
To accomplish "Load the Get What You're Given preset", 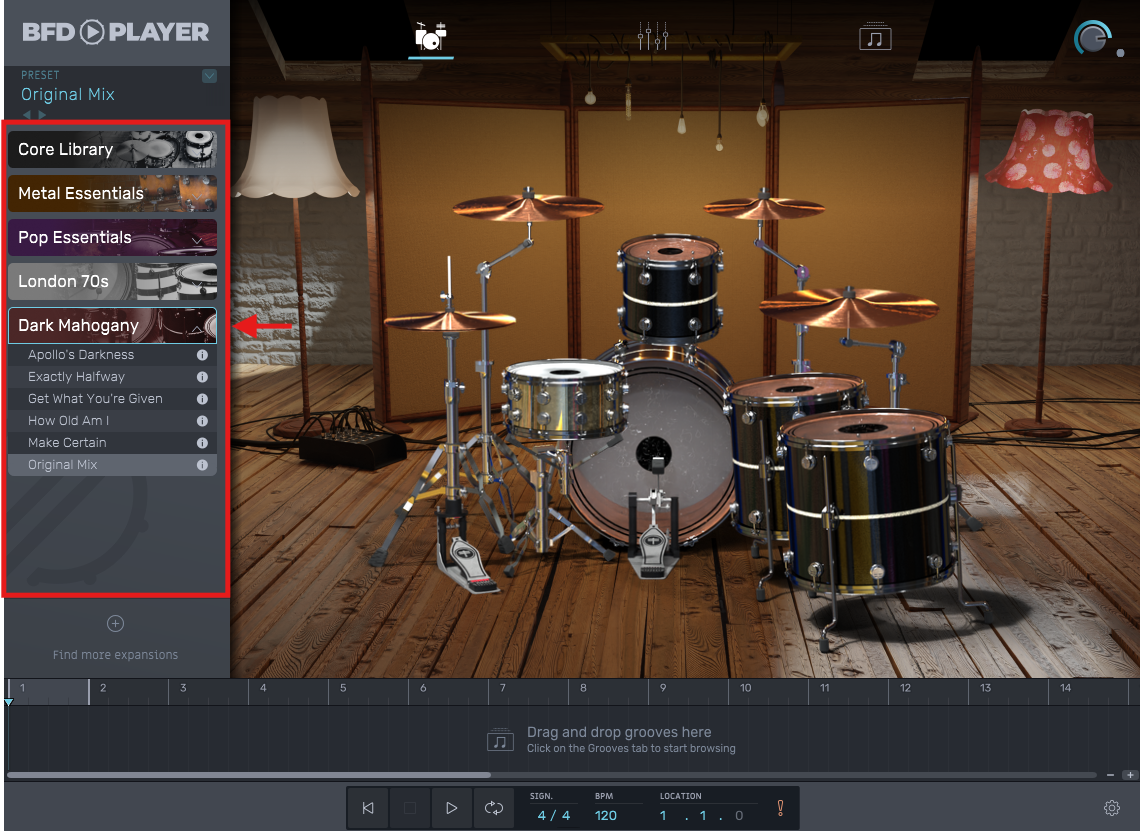I will coord(113,398).
